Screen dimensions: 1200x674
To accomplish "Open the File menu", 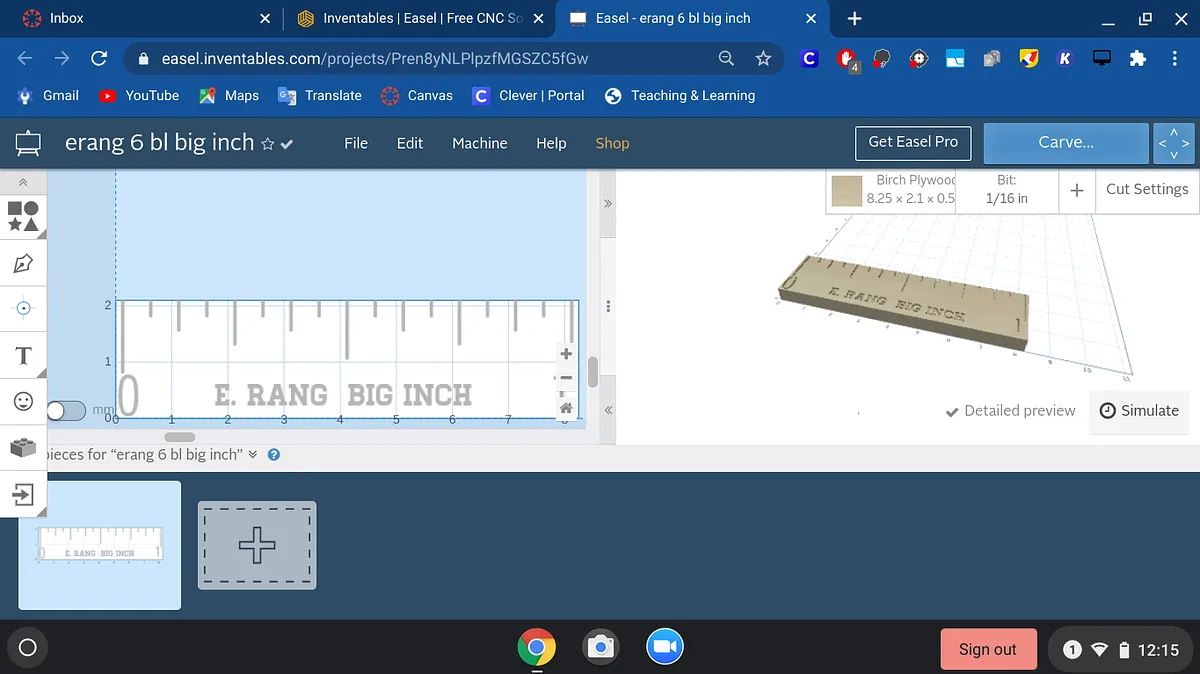I will pyautogui.click(x=356, y=143).
